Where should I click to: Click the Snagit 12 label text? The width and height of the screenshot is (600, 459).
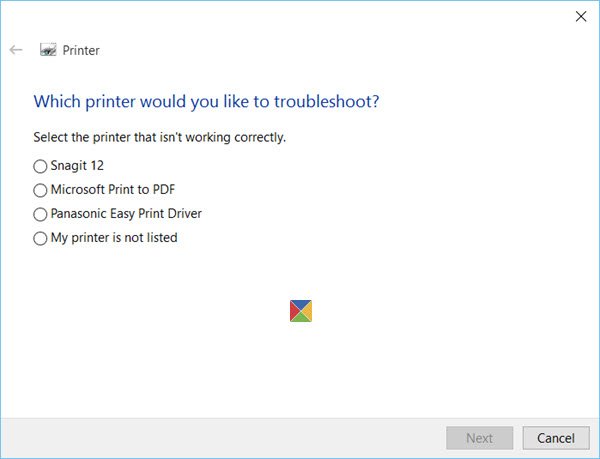coord(78,166)
